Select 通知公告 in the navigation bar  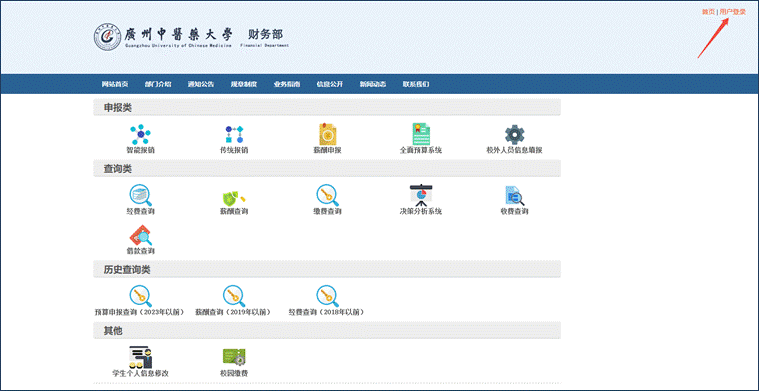pyautogui.click(x=201, y=84)
